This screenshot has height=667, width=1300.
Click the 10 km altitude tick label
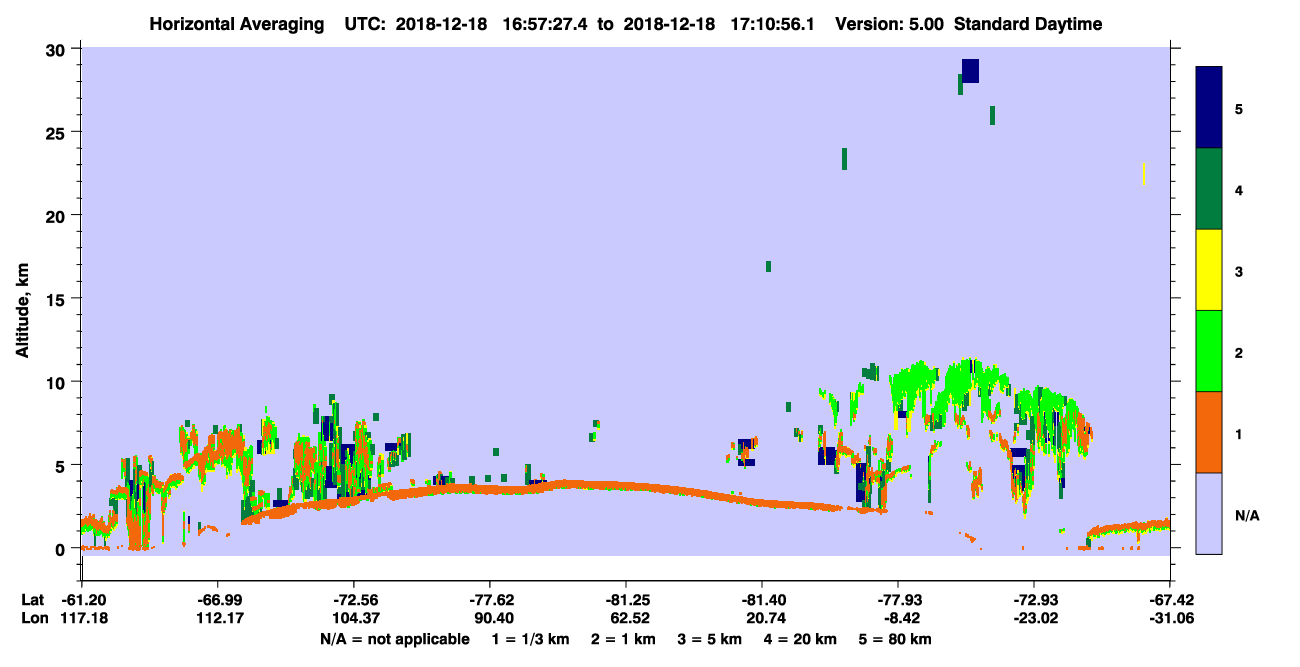[58, 382]
